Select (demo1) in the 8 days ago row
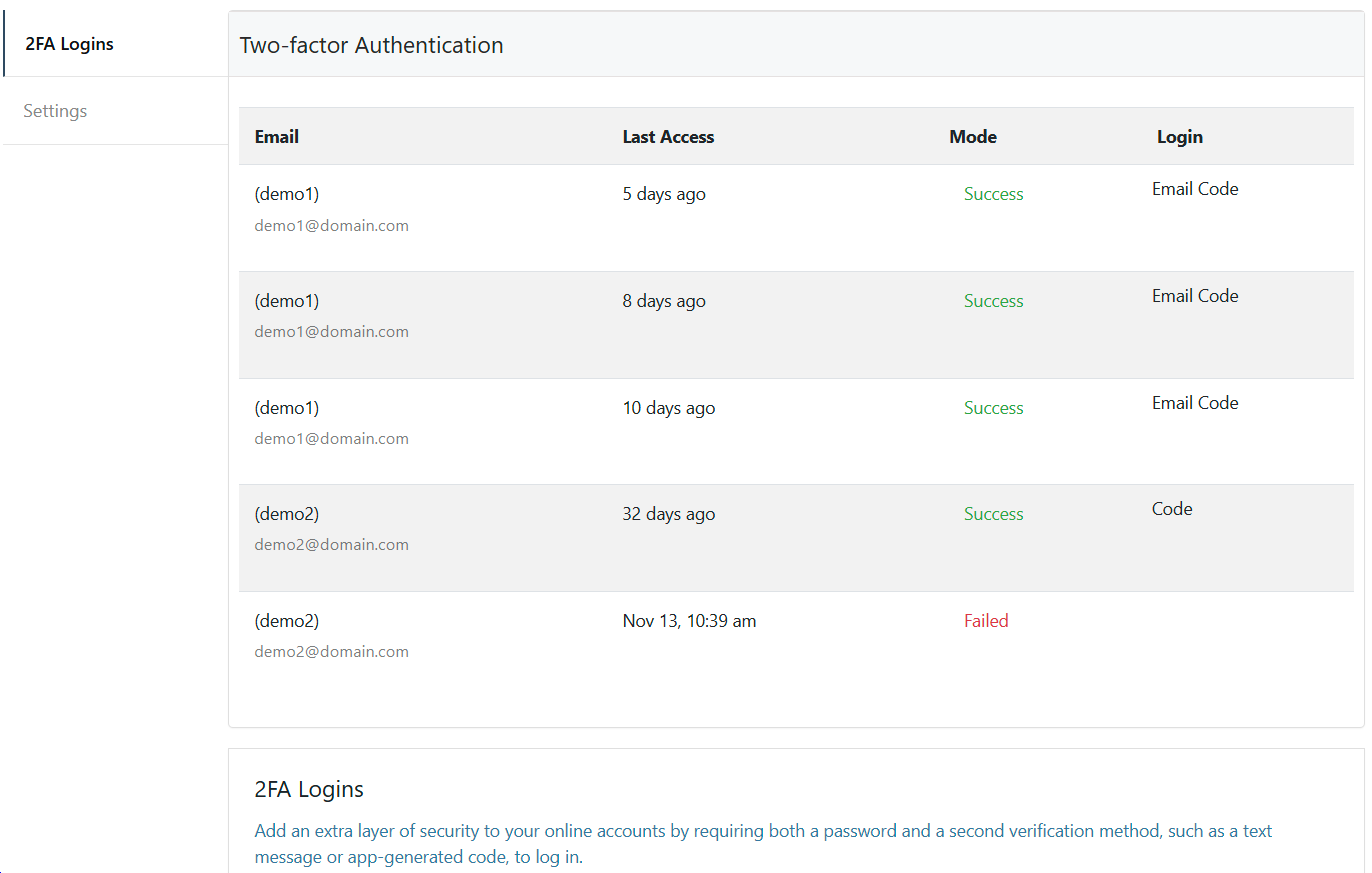Image resolution: width=1372 pixels, height=873 pixels. [x=287, y=301]
